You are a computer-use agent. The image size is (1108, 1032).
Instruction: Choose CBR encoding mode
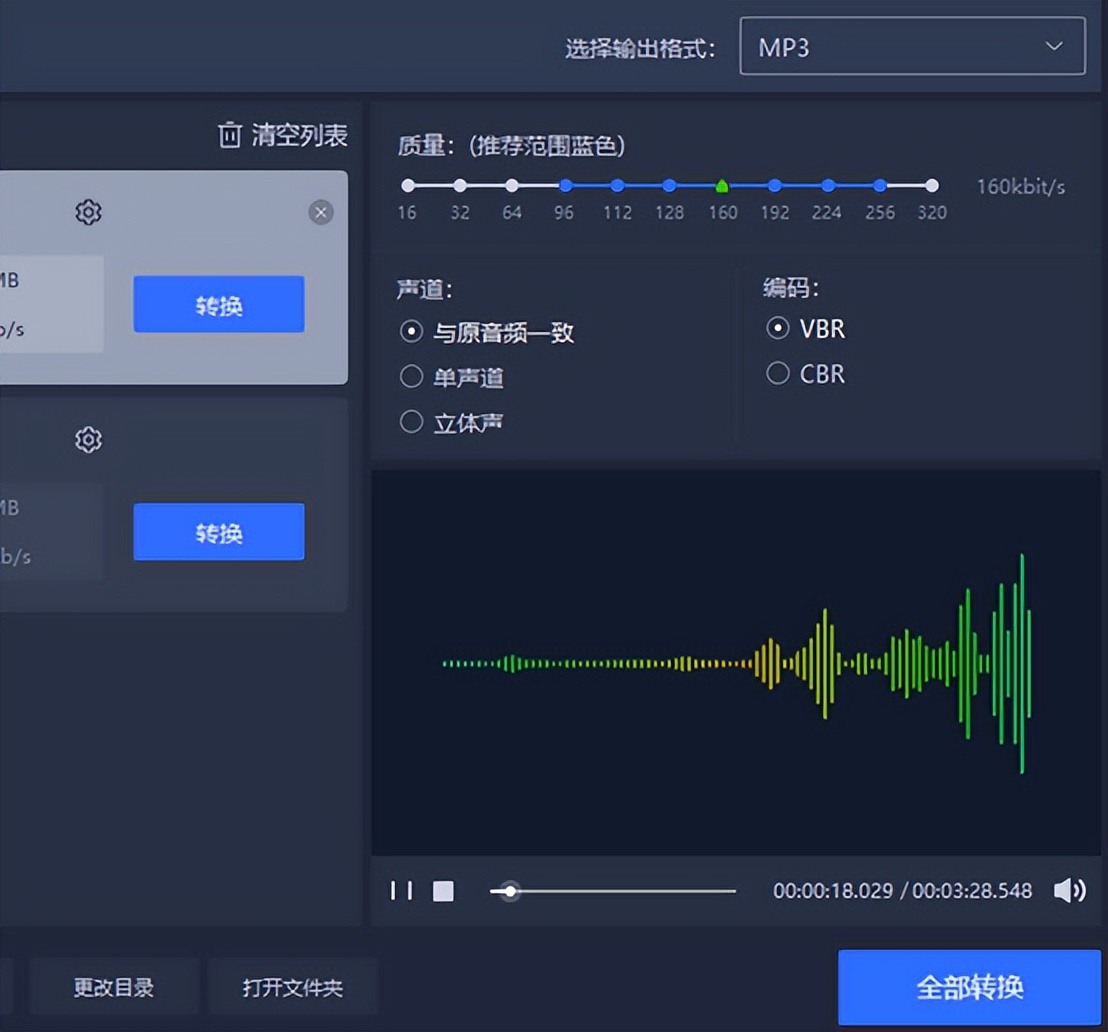(778, 374)
